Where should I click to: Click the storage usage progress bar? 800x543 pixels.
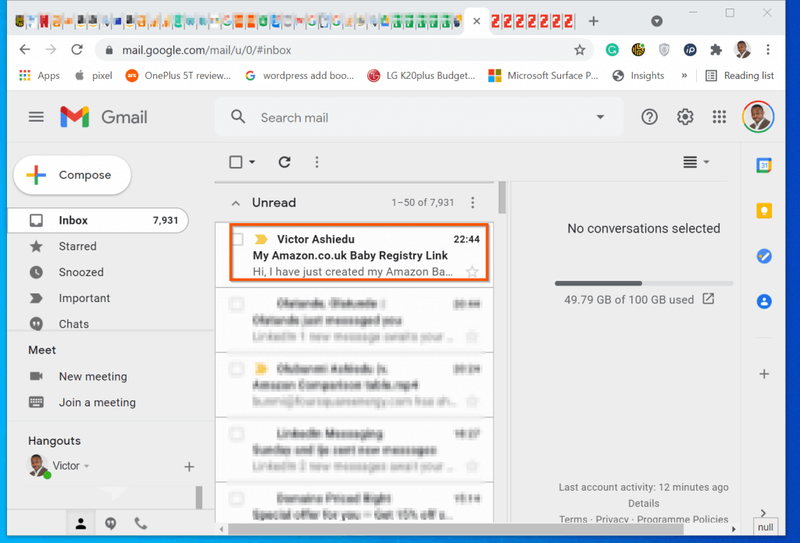(644, 283)
